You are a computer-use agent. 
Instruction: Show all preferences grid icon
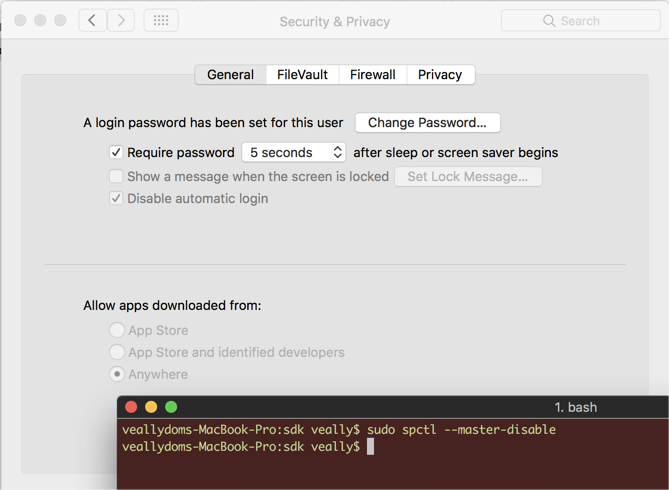pyautogui.click(x=161, y=20)
